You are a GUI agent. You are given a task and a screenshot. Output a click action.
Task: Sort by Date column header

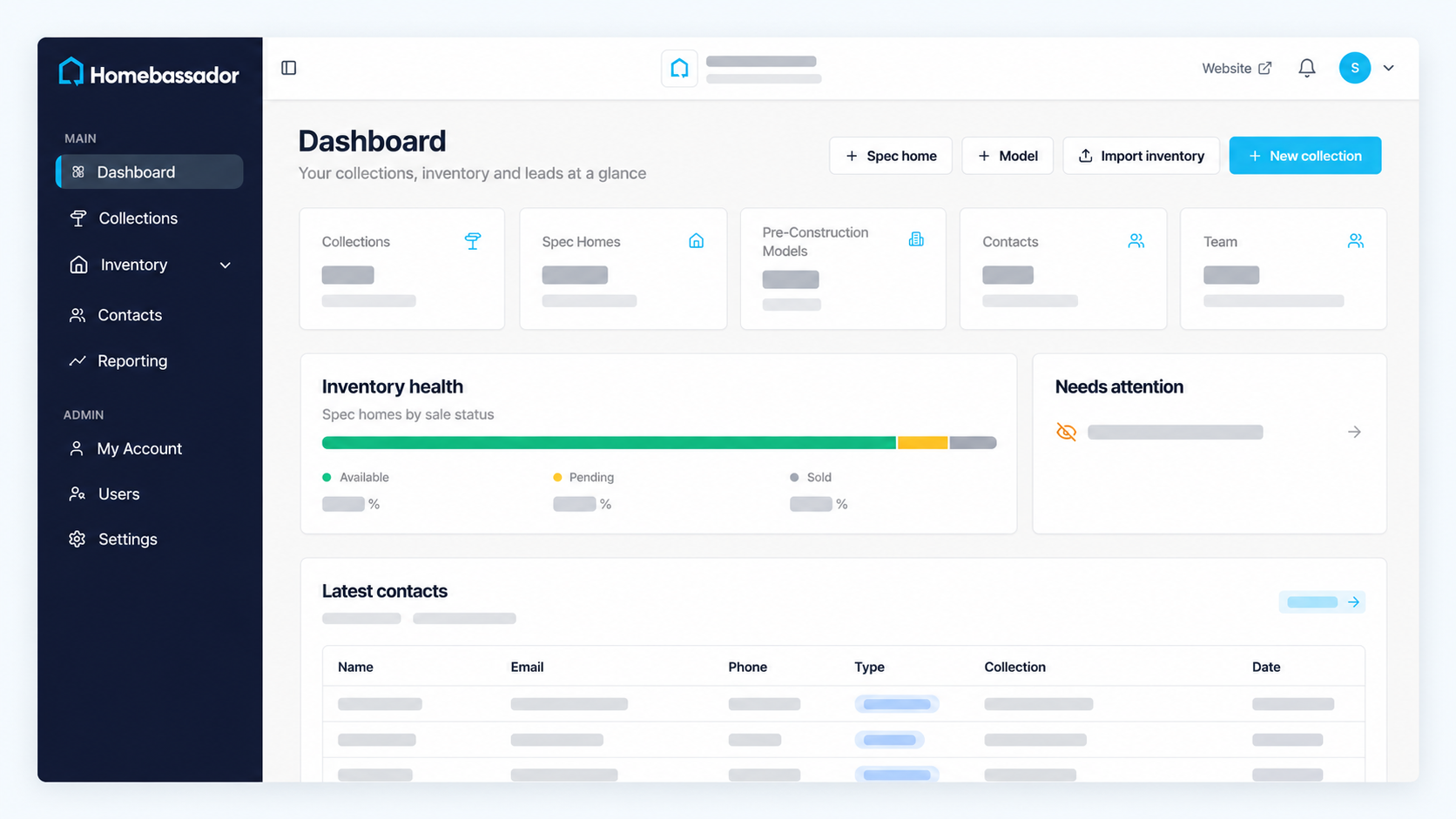point(1266,667)
